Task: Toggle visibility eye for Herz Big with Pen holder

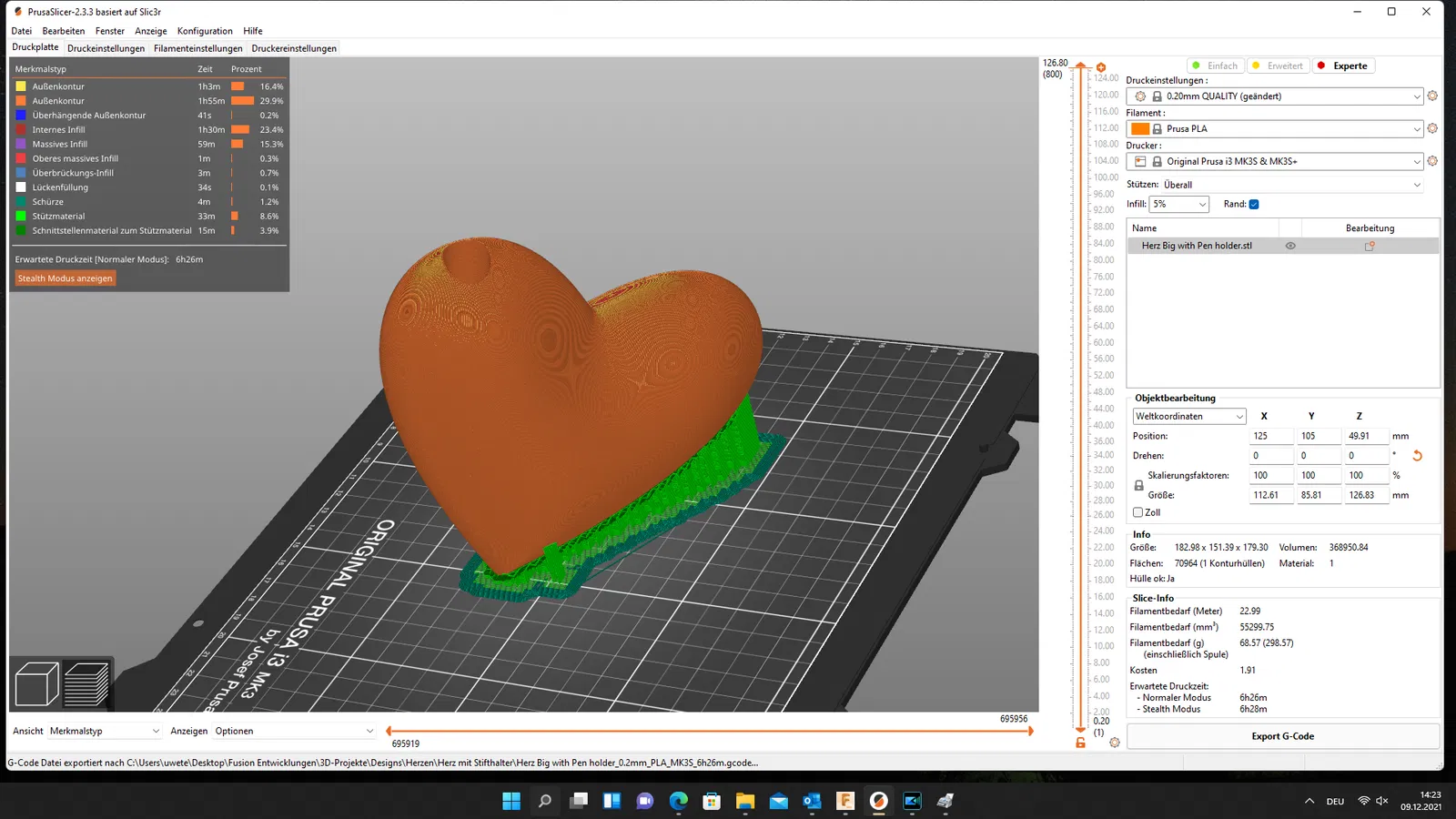Action: 1290,246
